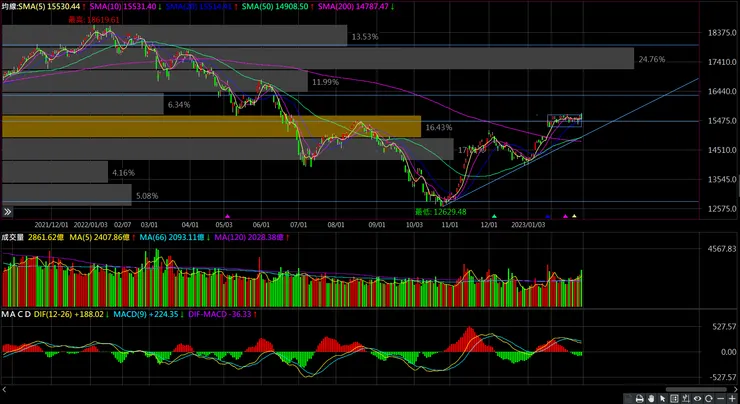
Task: Click the magenta triangle marker near 05/03
Action: (227, 216)
